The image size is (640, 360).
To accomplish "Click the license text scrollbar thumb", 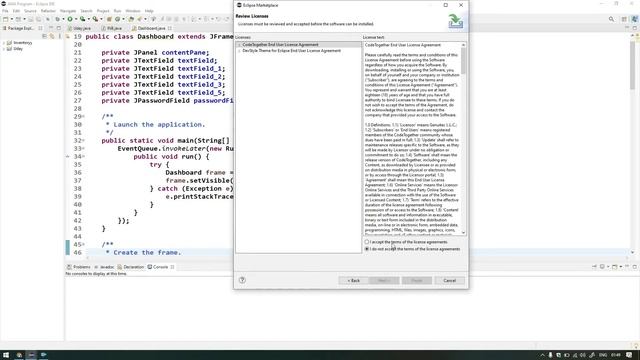I will [463, 61].
